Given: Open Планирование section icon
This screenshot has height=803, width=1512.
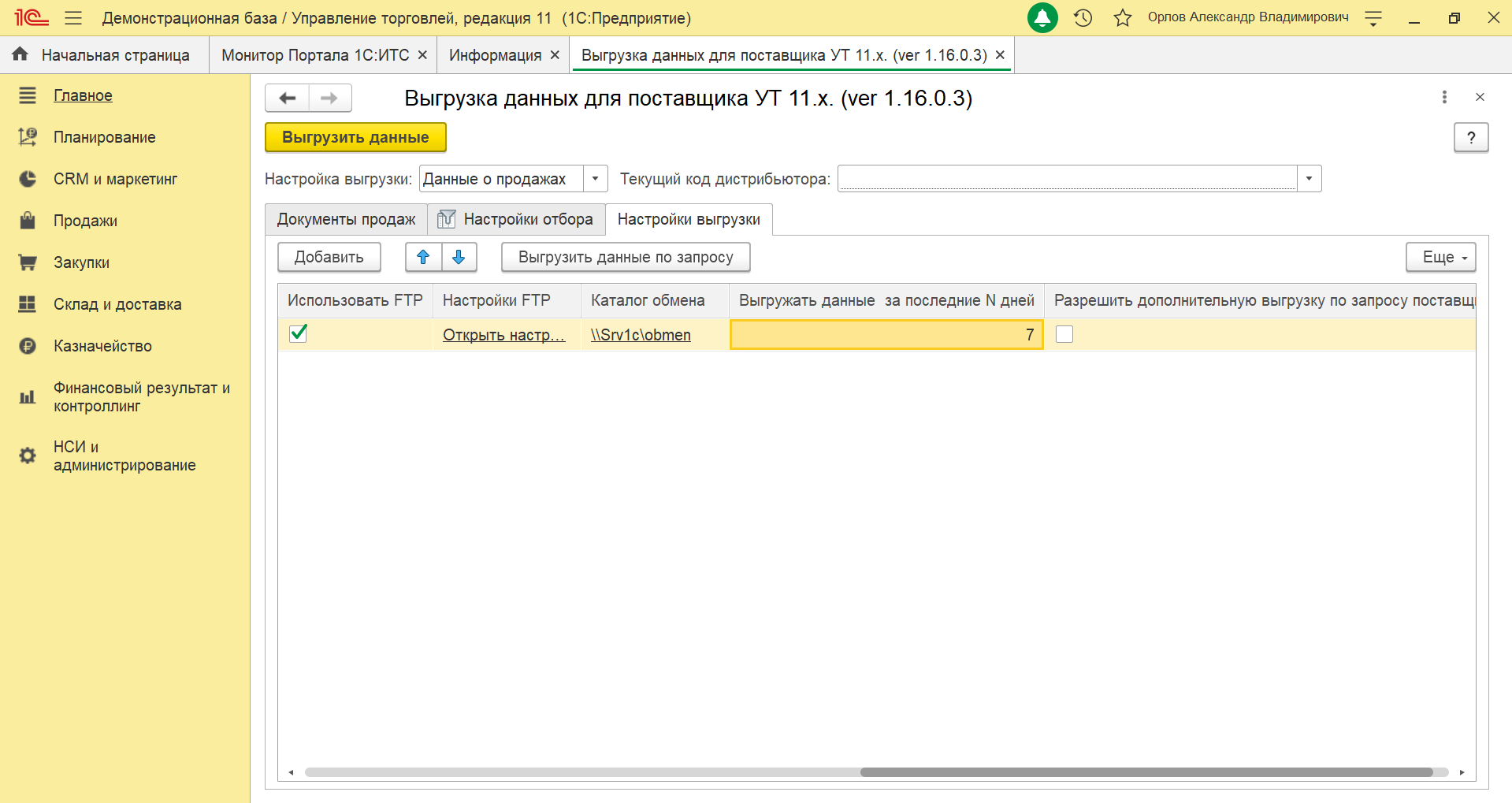Looking at the screenshot, I should click(28, 137).
